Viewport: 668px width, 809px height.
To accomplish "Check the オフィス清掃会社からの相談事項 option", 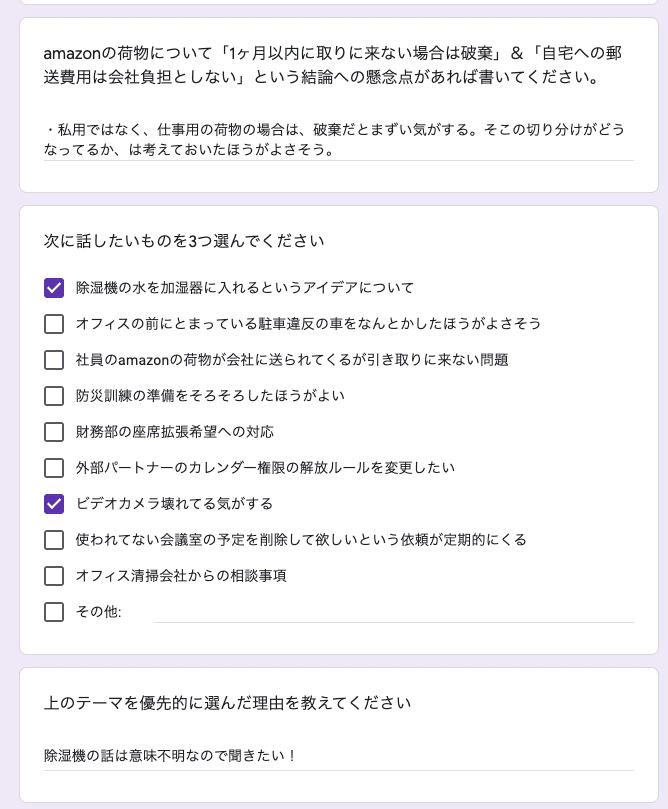I will pyautogui.click(x=54, y=575).
